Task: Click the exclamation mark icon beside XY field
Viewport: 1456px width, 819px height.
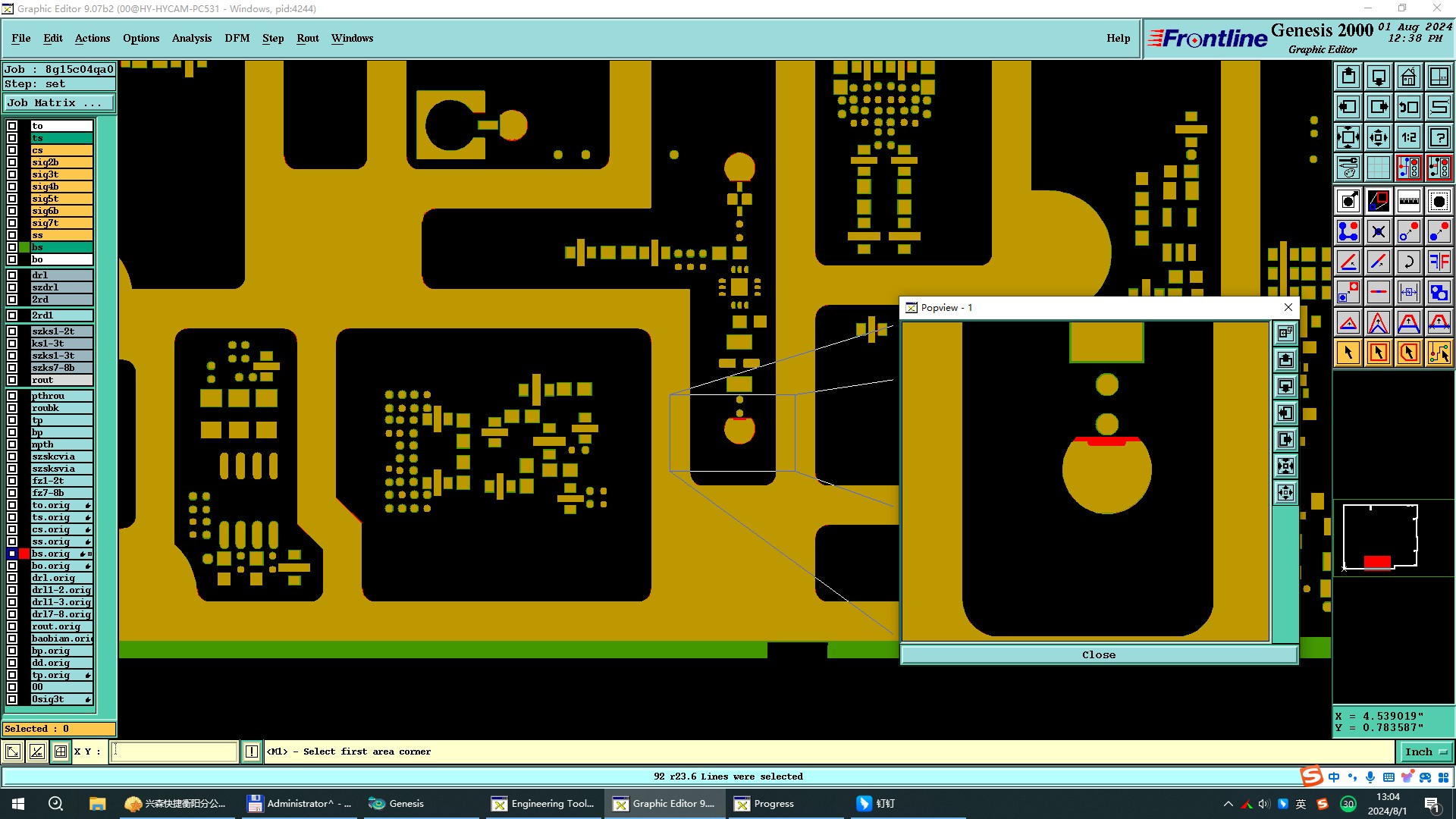Action: pyautogui.click(x=252, y=752)
